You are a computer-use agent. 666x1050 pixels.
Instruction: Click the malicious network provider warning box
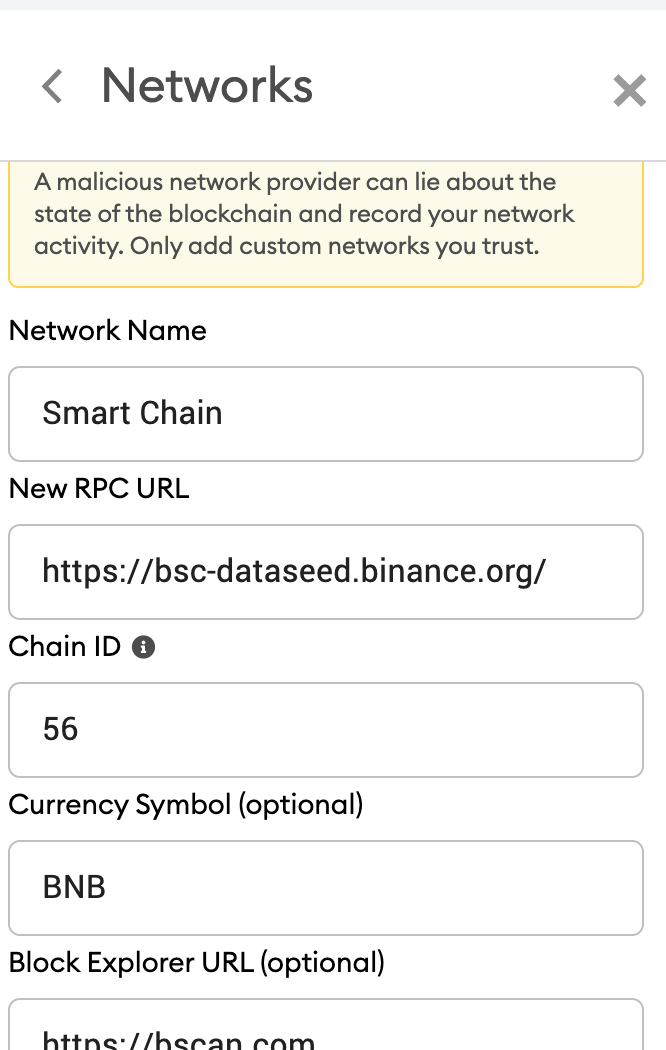(326, 224)
